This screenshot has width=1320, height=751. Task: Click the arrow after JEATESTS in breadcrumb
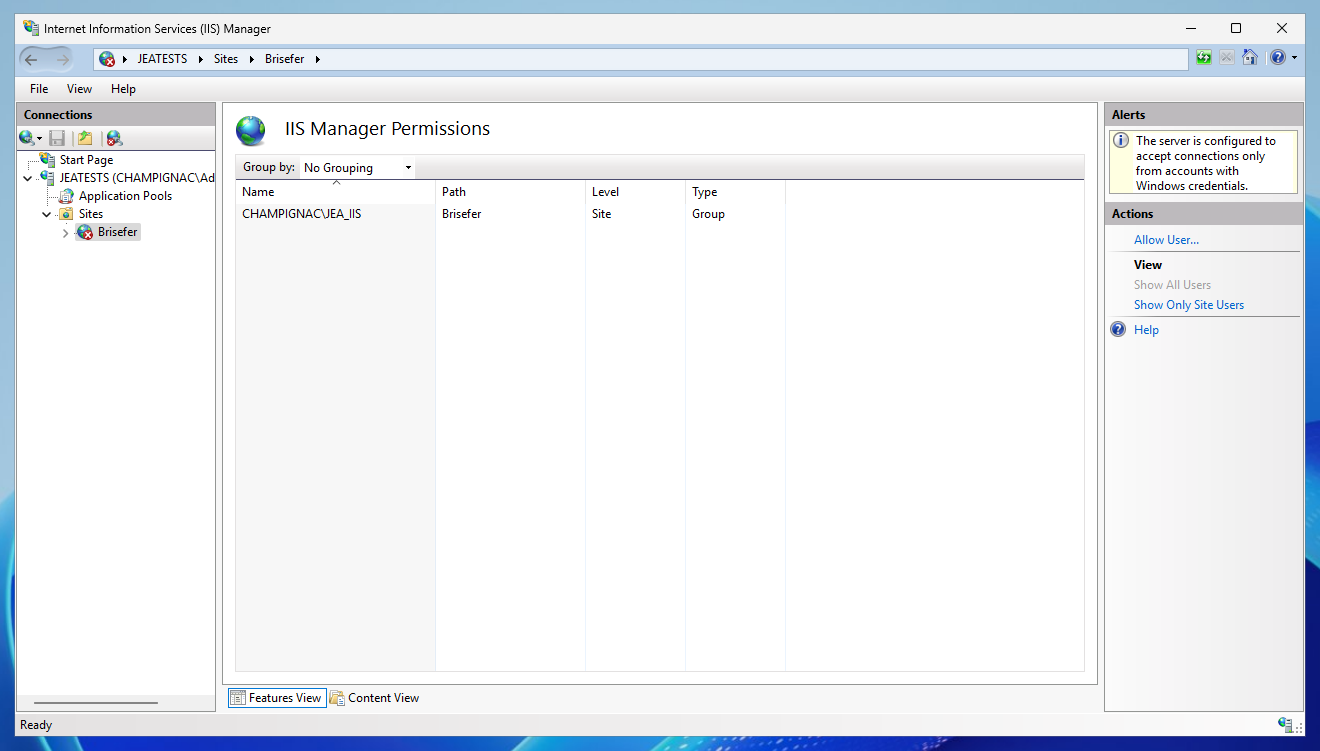coord(200,59)
